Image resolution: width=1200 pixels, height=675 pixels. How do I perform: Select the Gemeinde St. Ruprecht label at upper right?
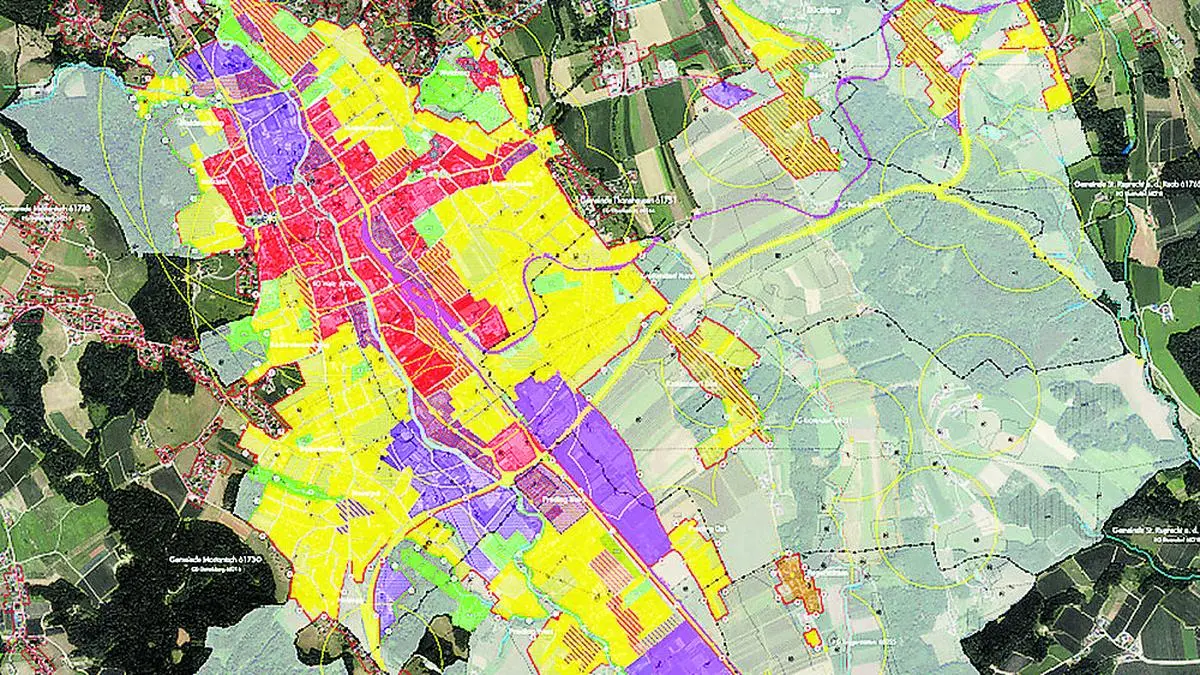point(1135,185)
